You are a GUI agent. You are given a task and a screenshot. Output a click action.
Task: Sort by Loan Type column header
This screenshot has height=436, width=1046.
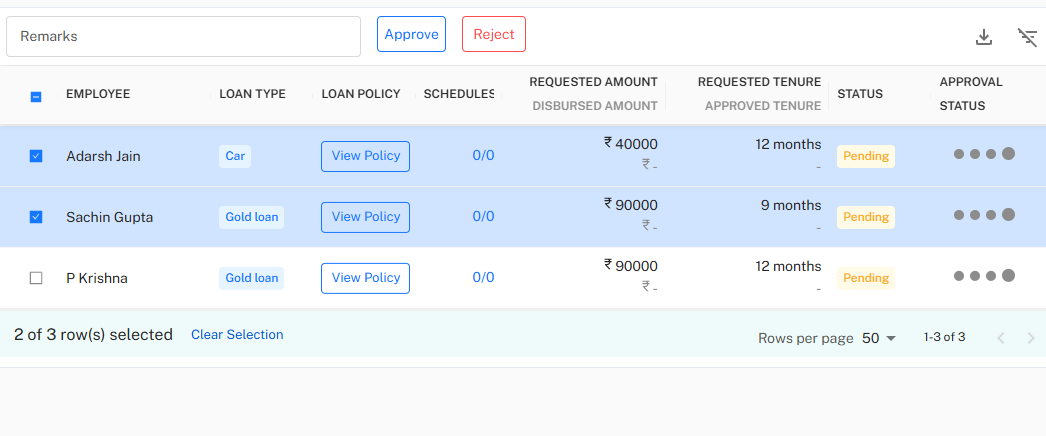[252, 94]
